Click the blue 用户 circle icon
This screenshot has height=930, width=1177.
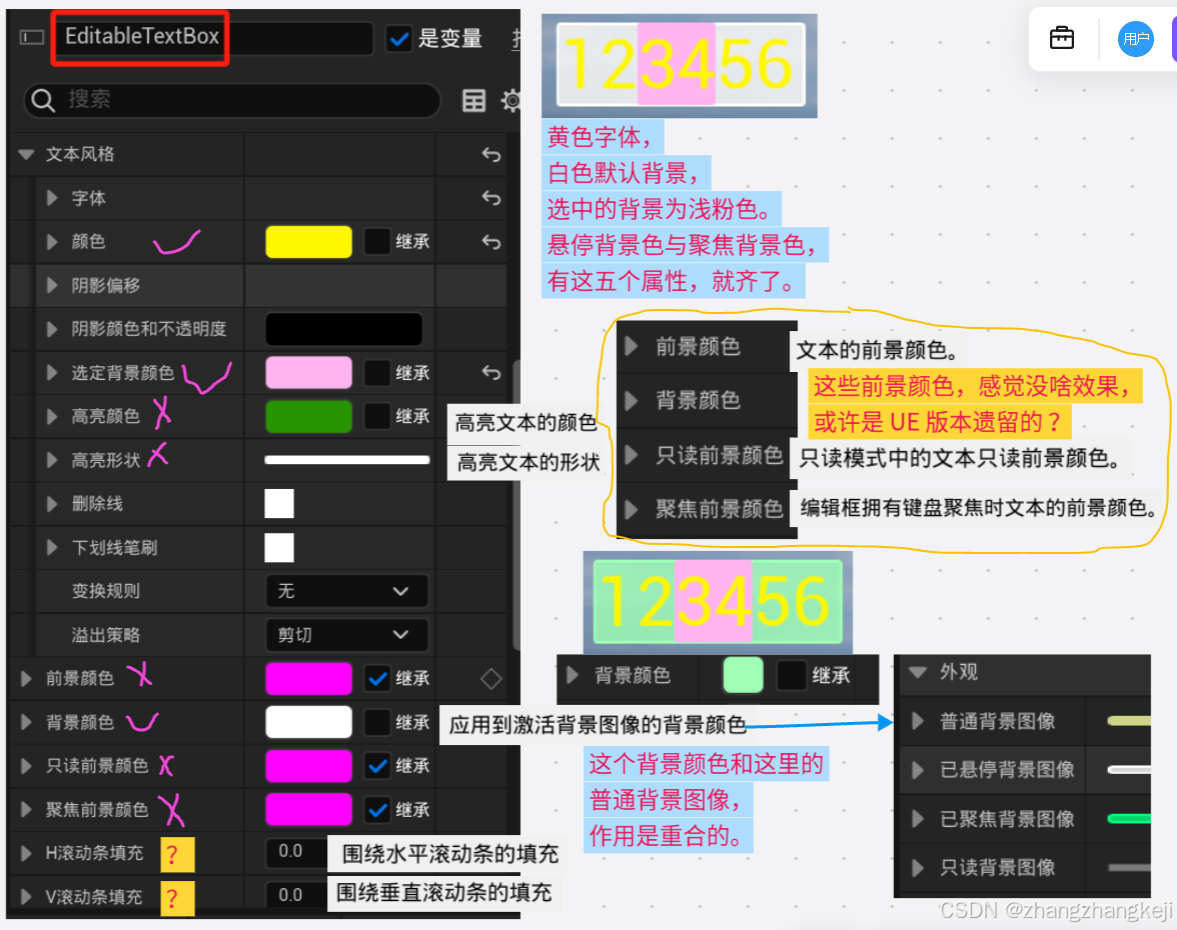(x=1135, y=39)
